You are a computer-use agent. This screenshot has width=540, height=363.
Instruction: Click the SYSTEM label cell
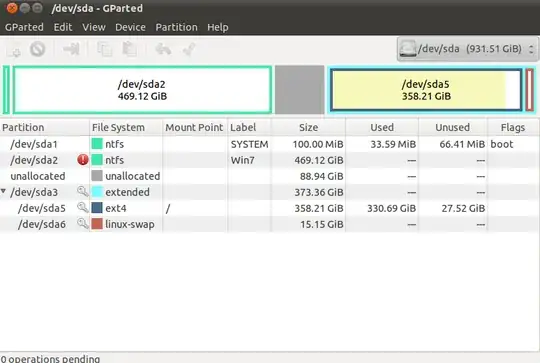pos(249,144)
